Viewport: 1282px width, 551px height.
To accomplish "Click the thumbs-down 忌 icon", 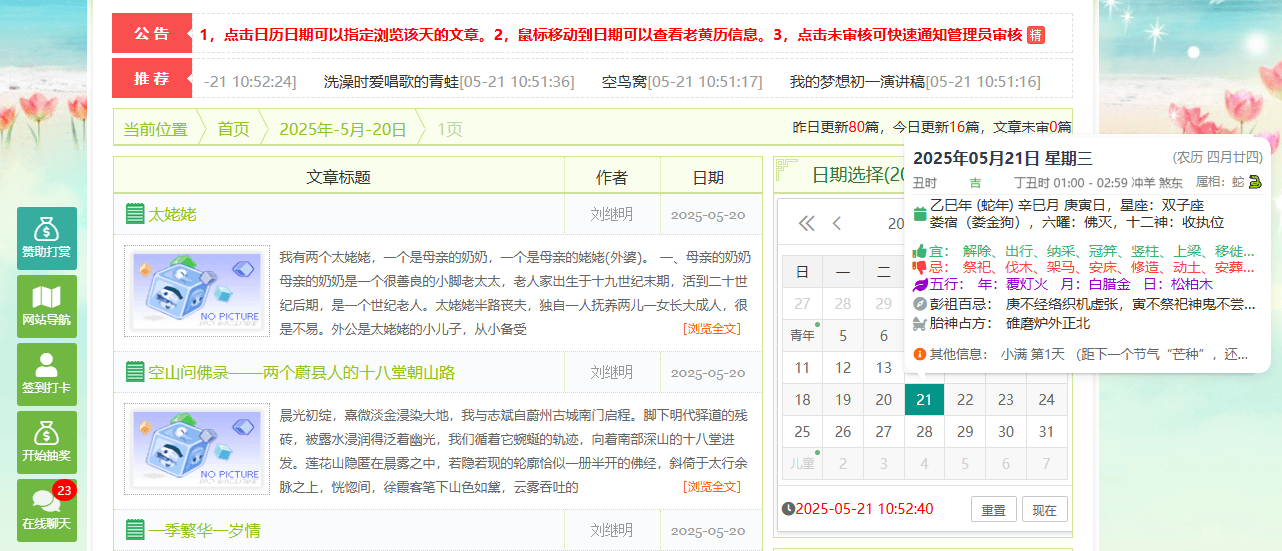I will (x=920, y=267).
